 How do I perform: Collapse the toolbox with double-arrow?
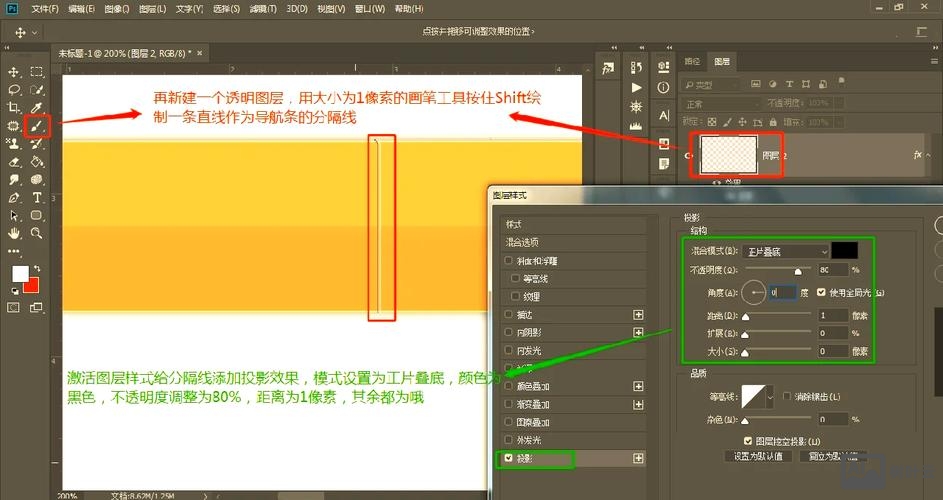[x=7, y=48]
